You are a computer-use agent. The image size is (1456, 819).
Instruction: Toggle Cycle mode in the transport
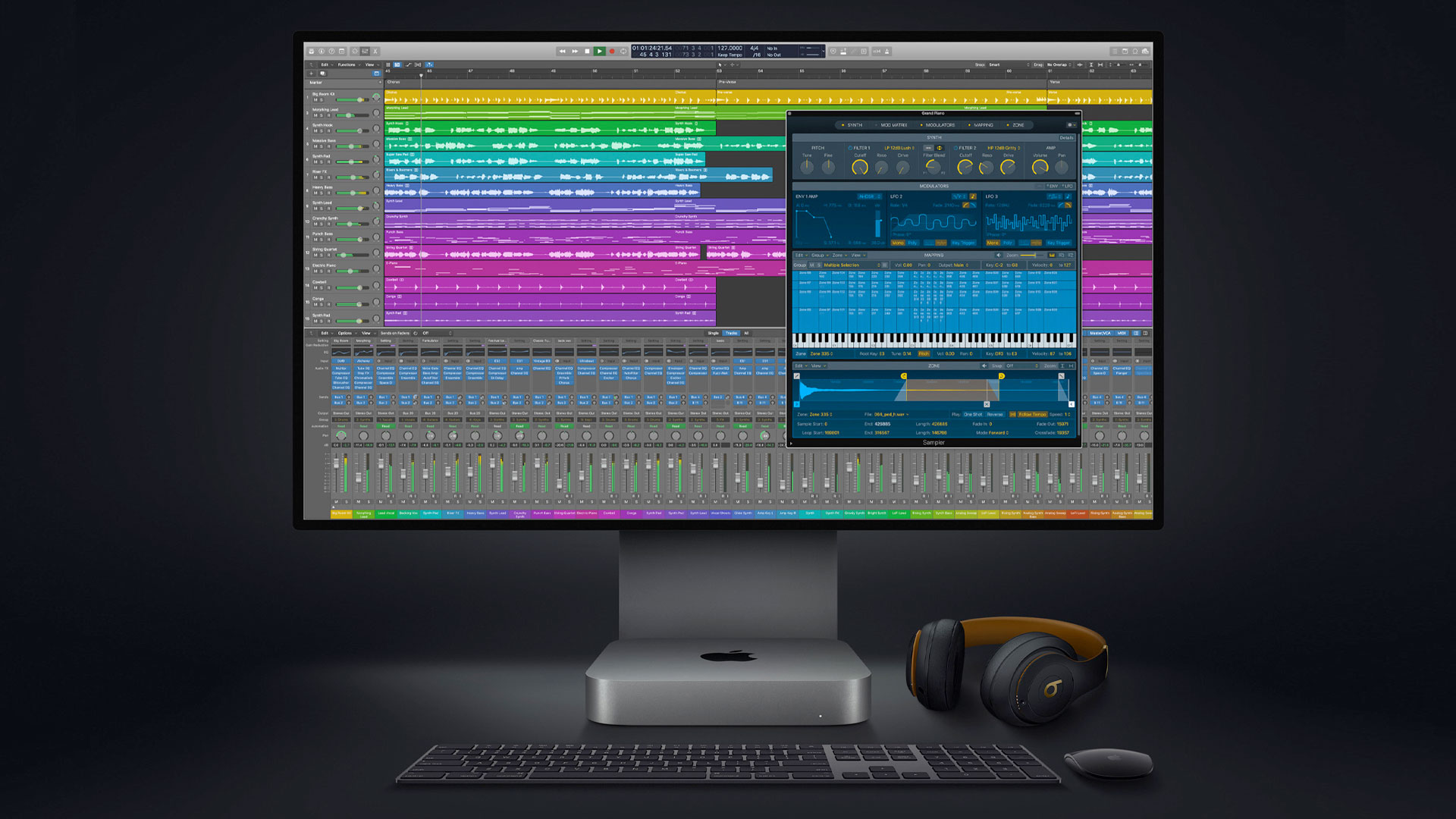pyautogui.click(x=623, y=51)
